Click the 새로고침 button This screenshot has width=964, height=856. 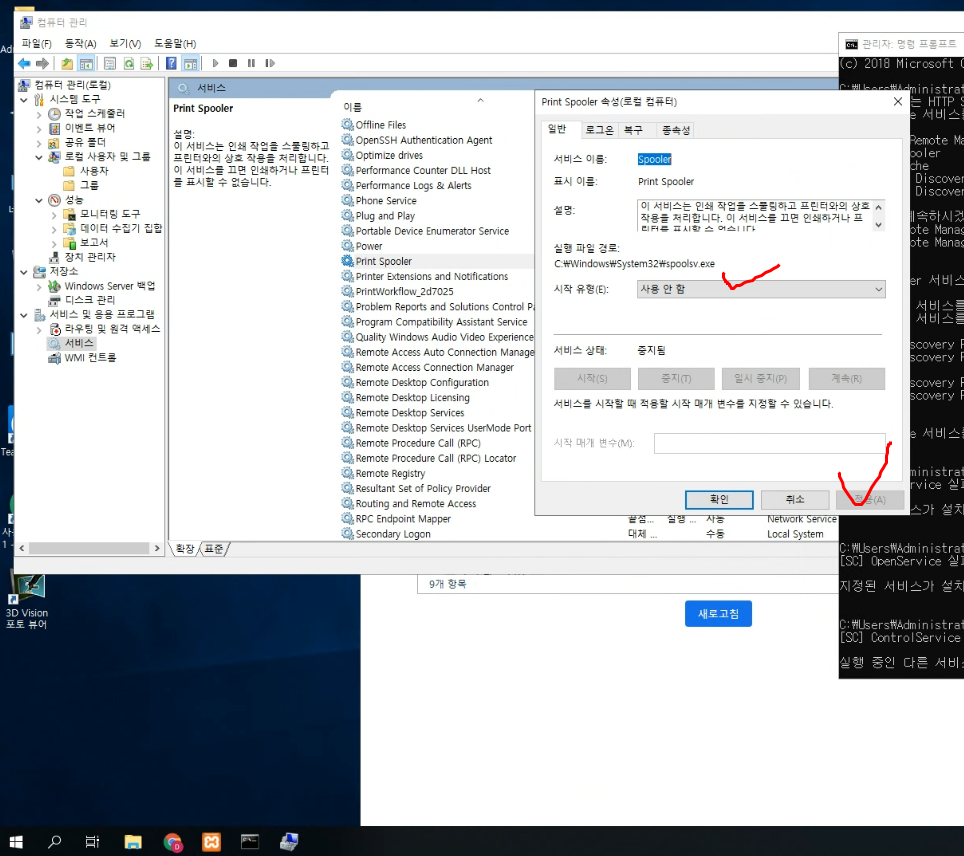pos(718,614)
